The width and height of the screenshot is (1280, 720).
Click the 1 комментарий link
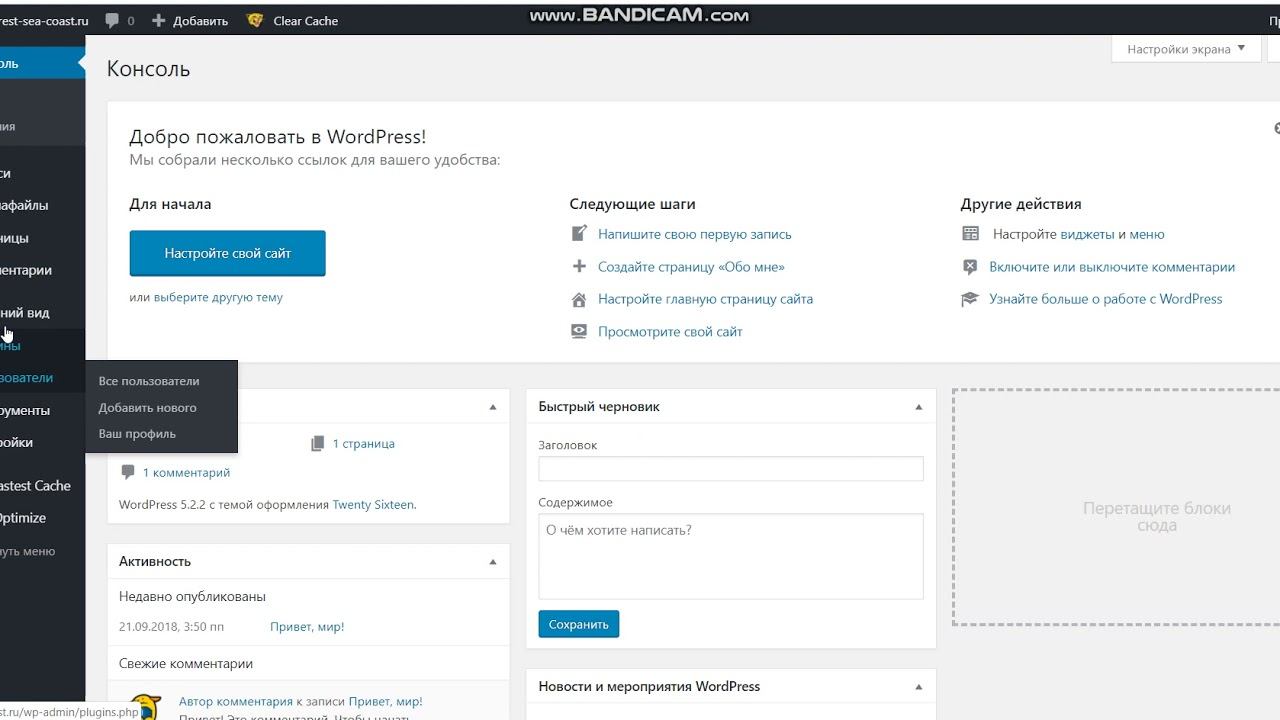[x=187, y=472]
